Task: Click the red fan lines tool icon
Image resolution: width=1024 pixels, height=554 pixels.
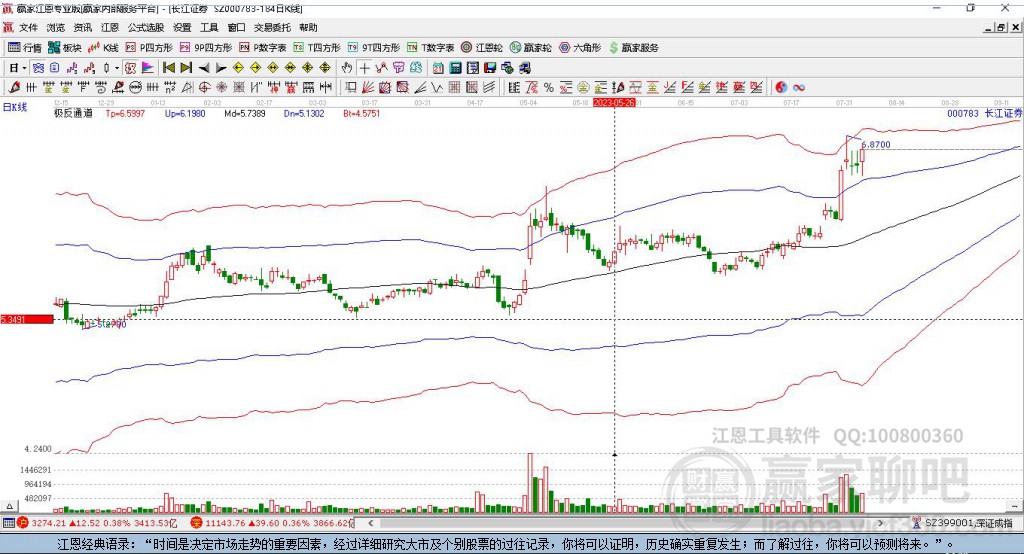Action: (x=368, y=88)
